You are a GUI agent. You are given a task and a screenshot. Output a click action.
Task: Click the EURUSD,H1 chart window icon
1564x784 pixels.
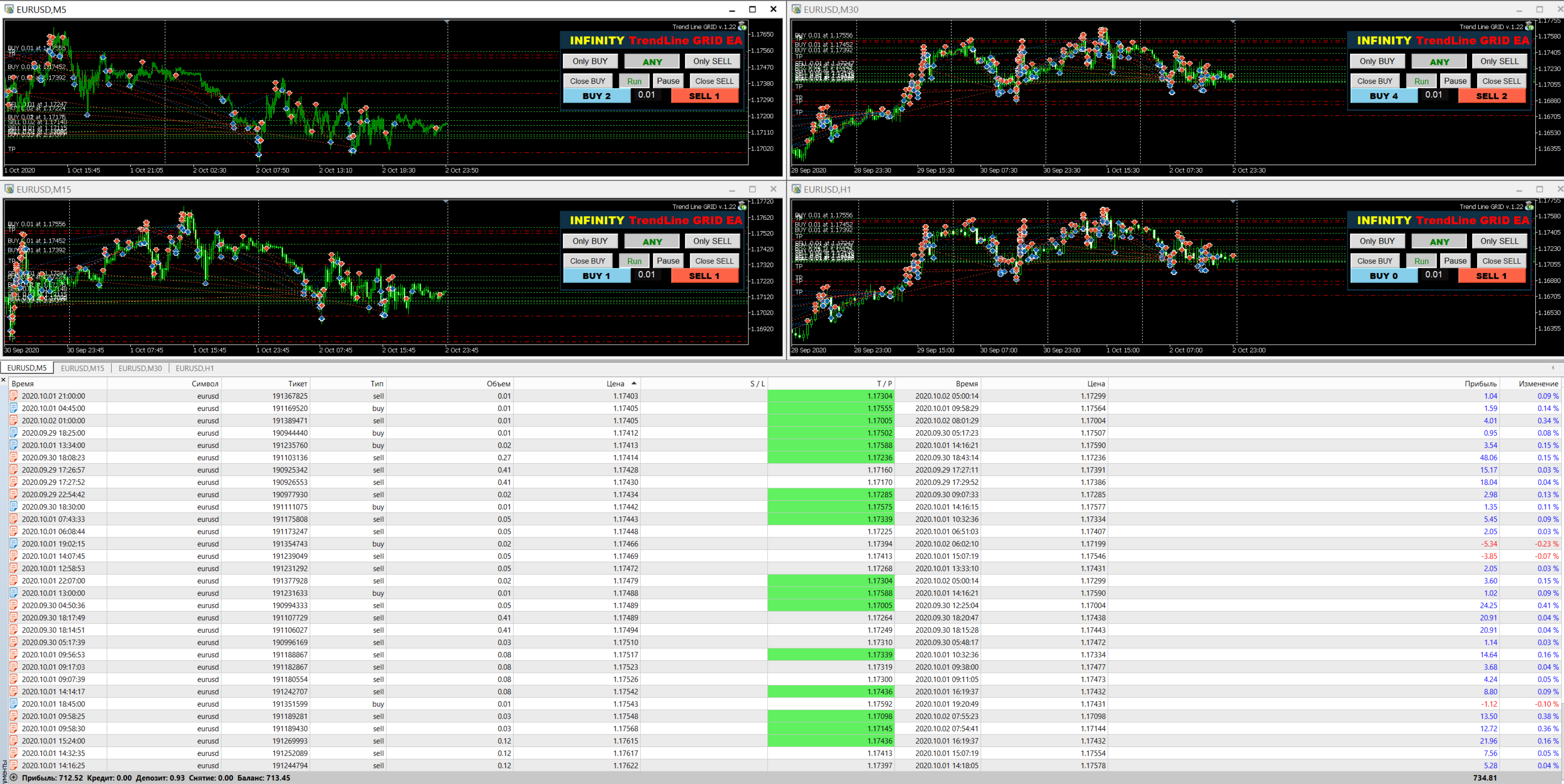[x=796, y=189]
